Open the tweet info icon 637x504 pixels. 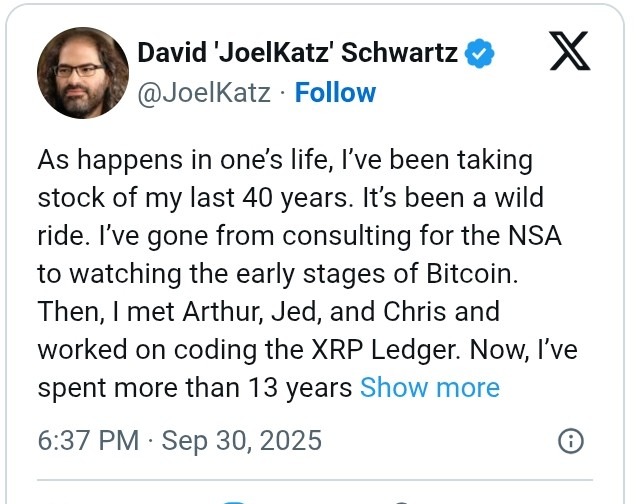coord(570,441)
